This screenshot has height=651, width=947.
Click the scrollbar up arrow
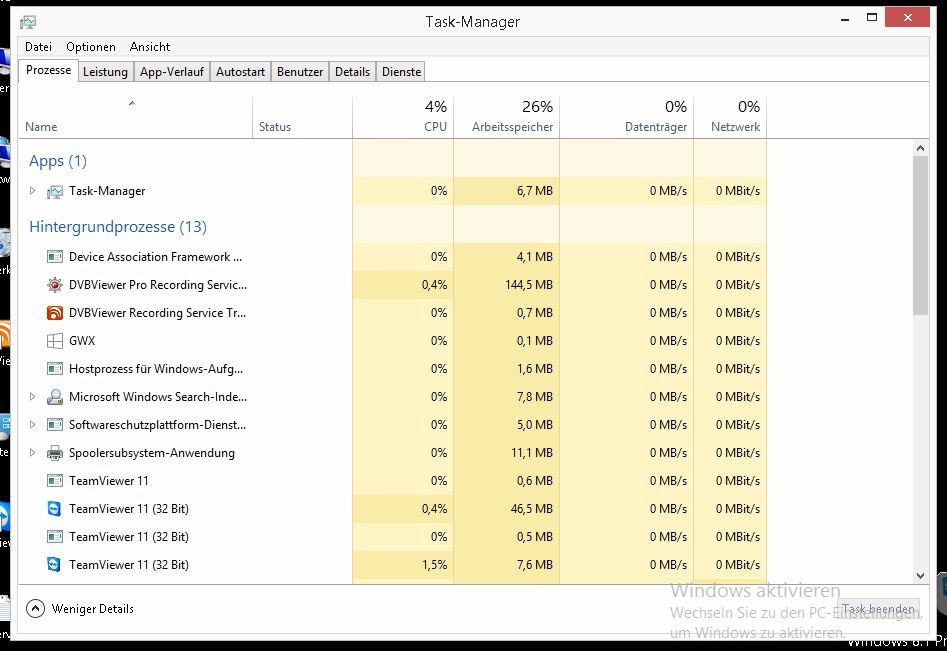(x=920, y=148)
